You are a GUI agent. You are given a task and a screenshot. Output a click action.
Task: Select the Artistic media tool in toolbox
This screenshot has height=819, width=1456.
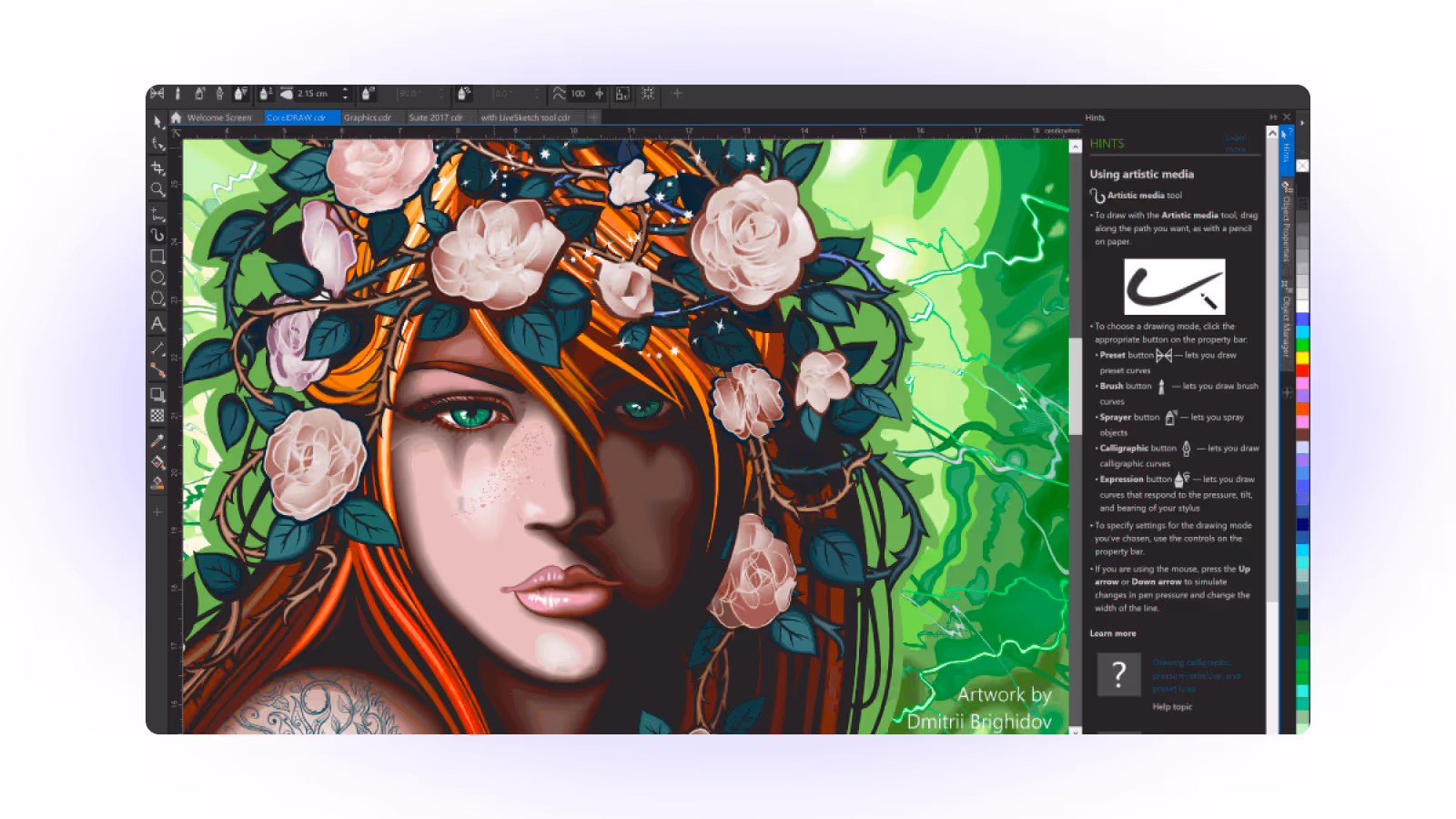(x=157, y=236)
